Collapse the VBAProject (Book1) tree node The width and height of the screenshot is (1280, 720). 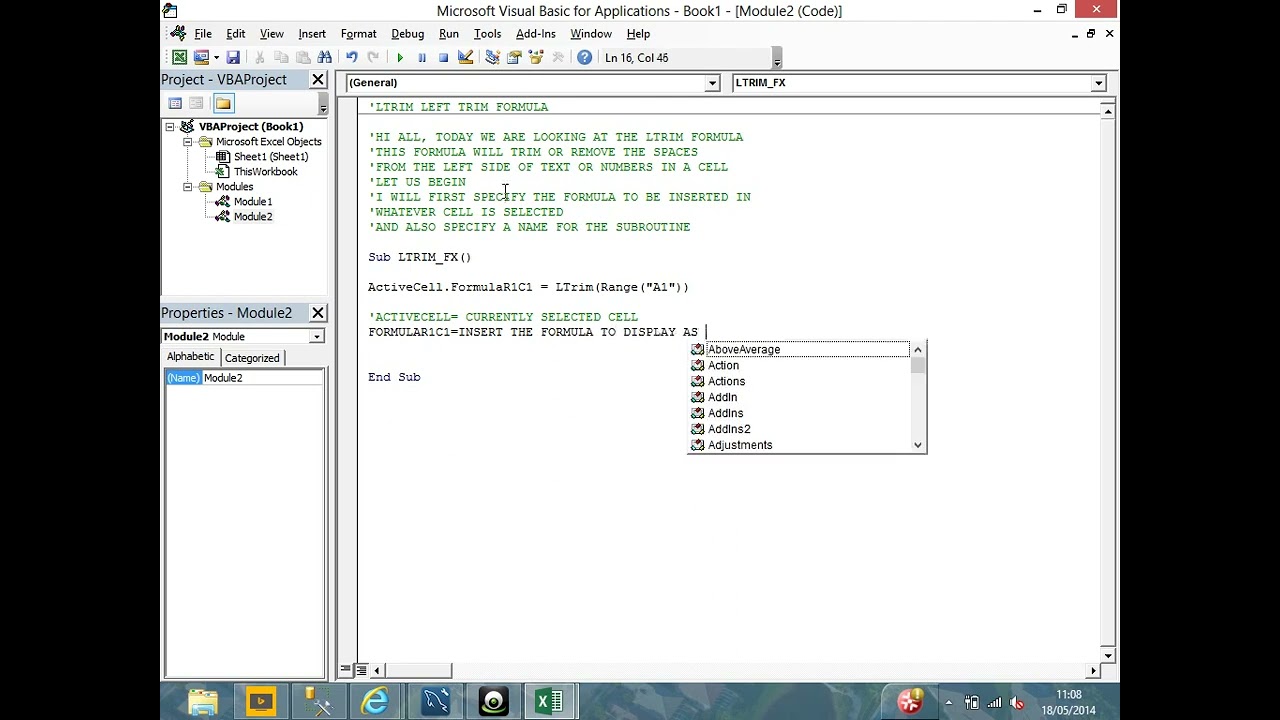point(170,127)
